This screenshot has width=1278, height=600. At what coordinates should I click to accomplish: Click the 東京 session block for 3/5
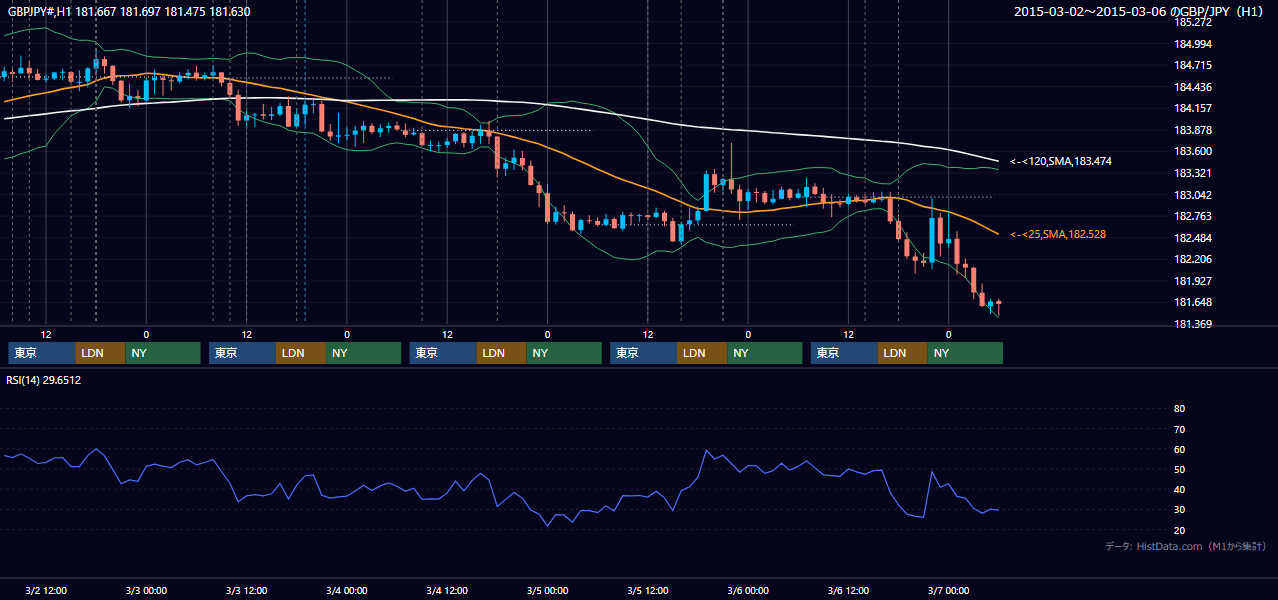[644, 353]
